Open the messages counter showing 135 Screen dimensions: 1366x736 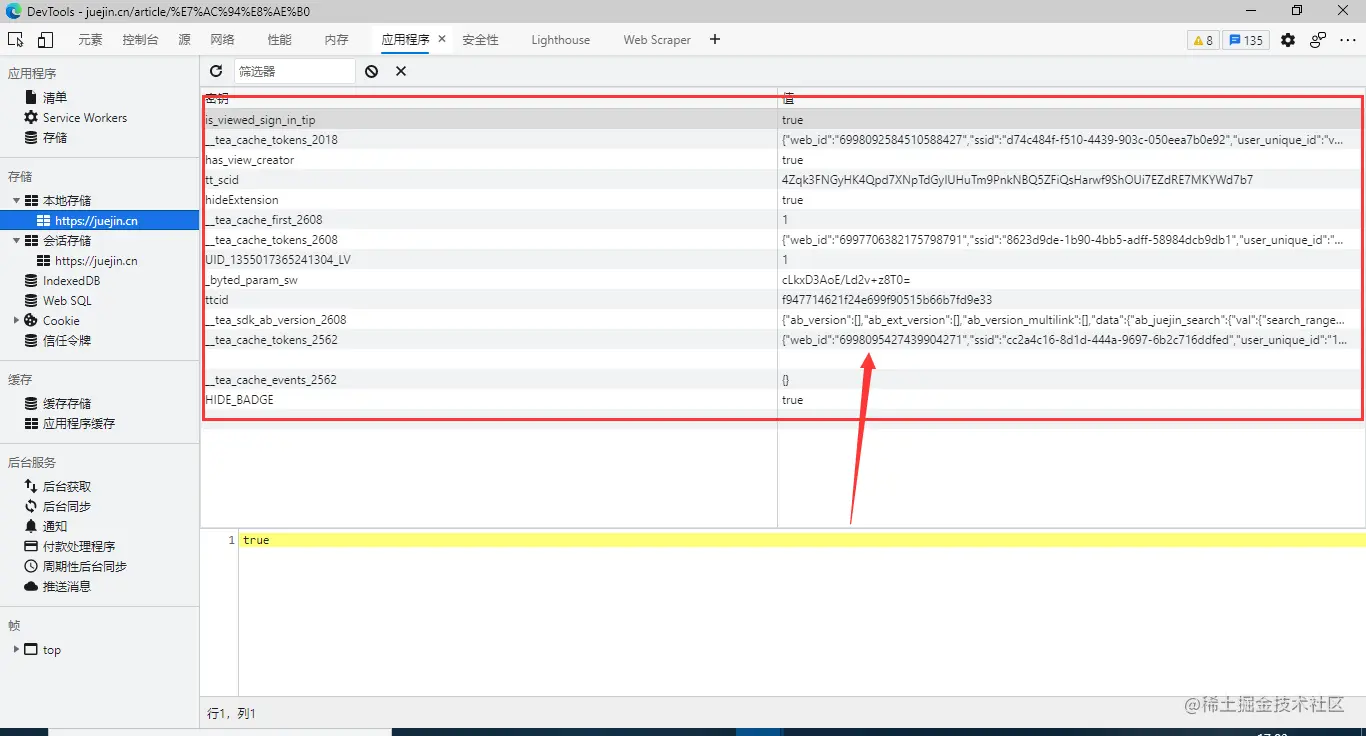coord(1246,40)
